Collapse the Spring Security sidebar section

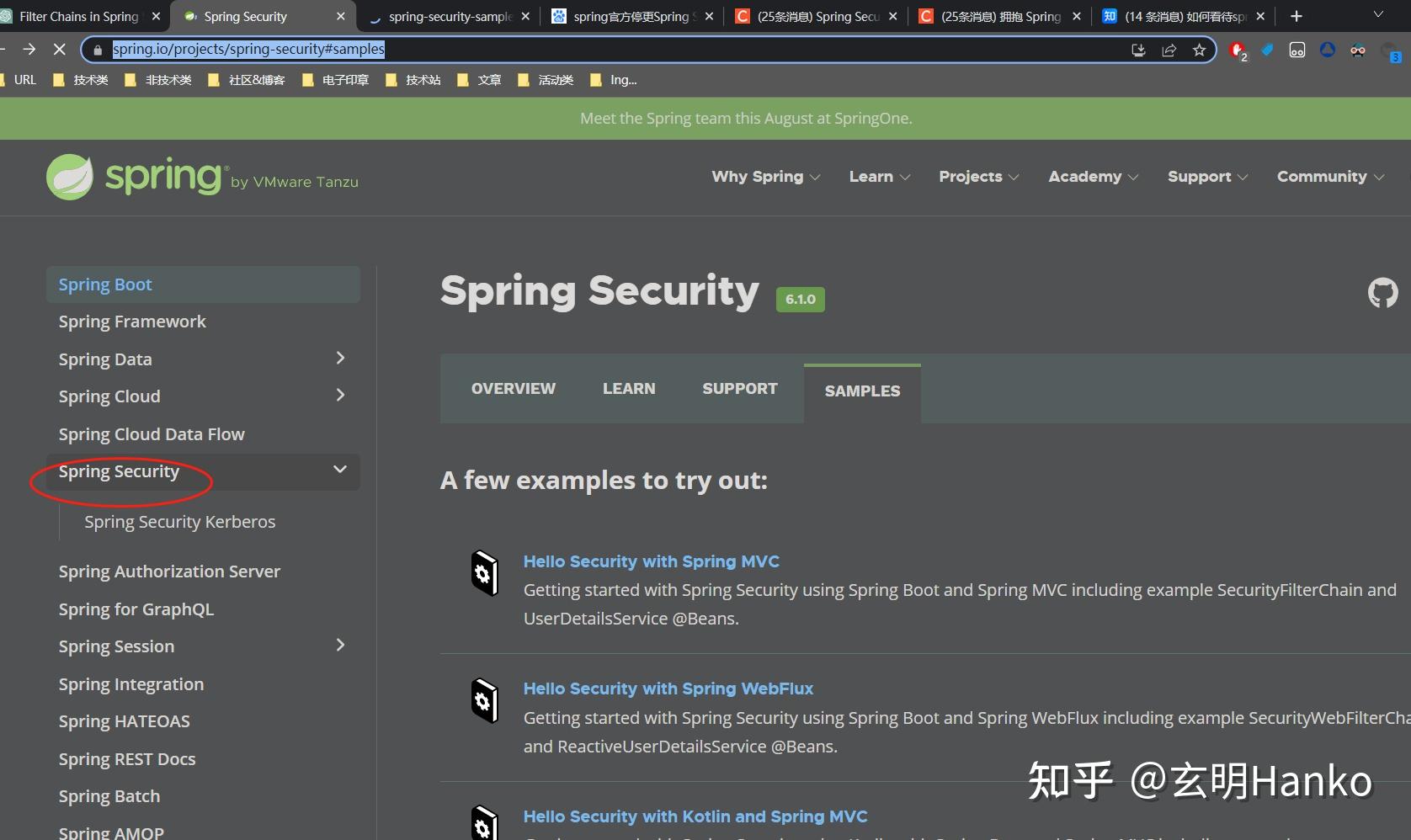(x=339, y=470)
